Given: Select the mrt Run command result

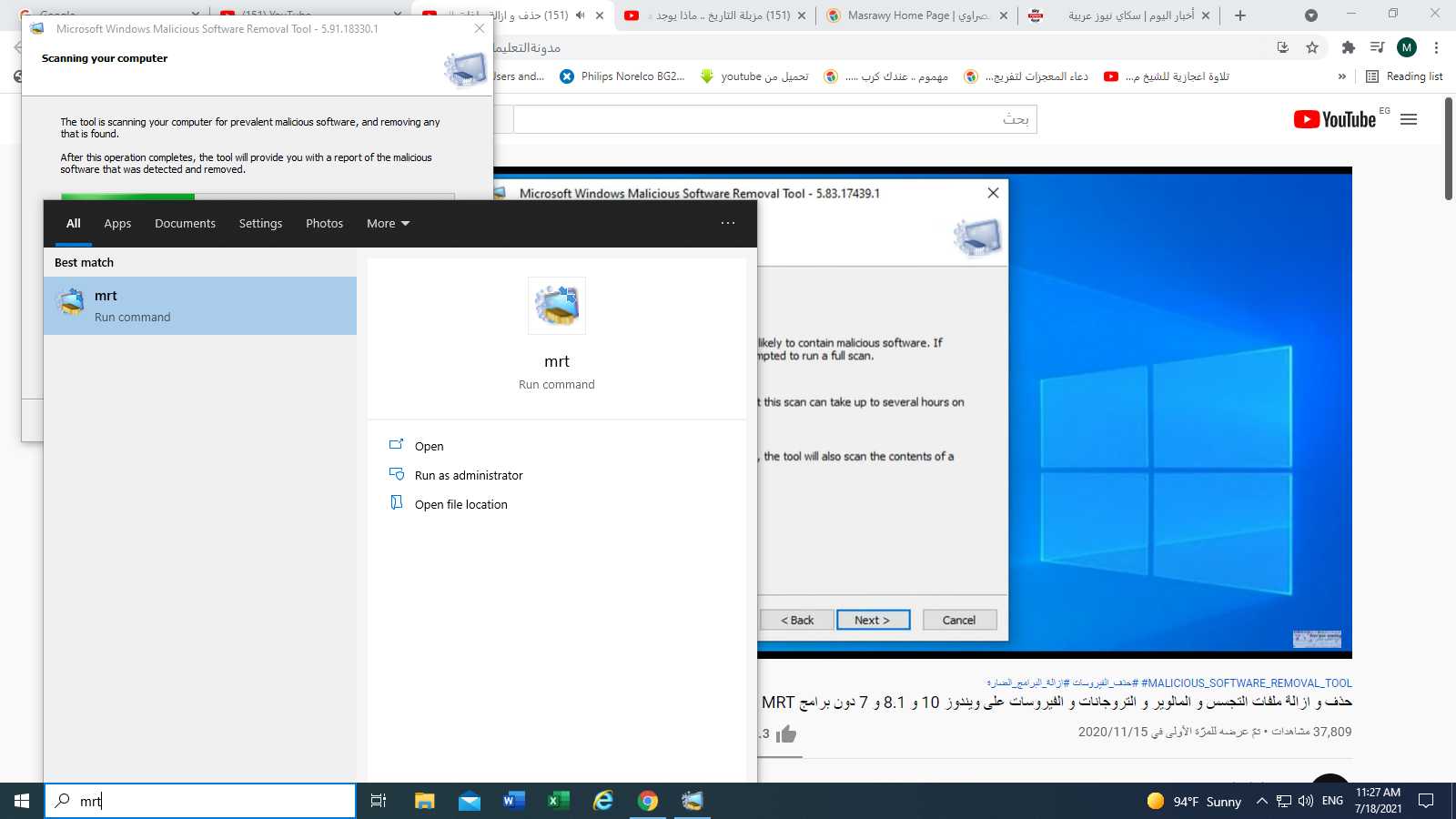Looking at the screenshot, I should click(200, 306).
